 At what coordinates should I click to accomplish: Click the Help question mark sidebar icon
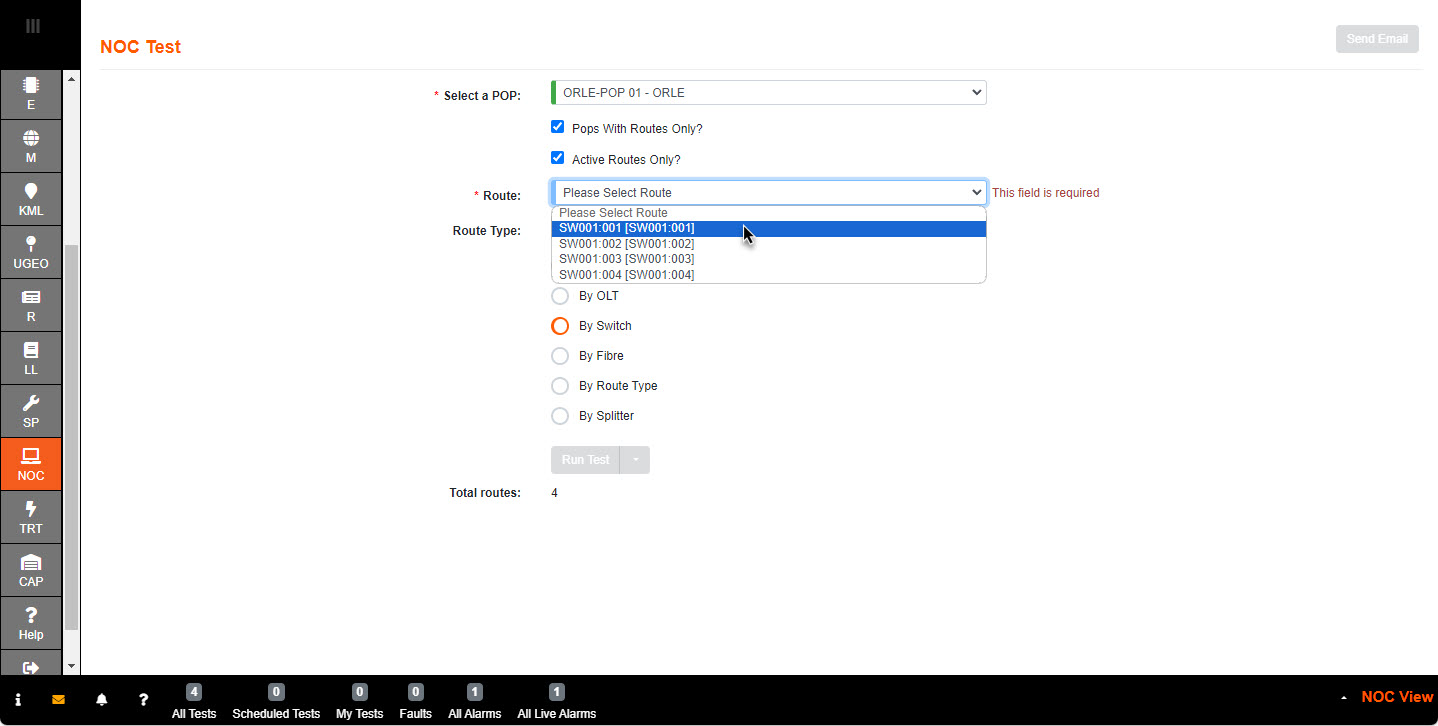click(31, 623)
